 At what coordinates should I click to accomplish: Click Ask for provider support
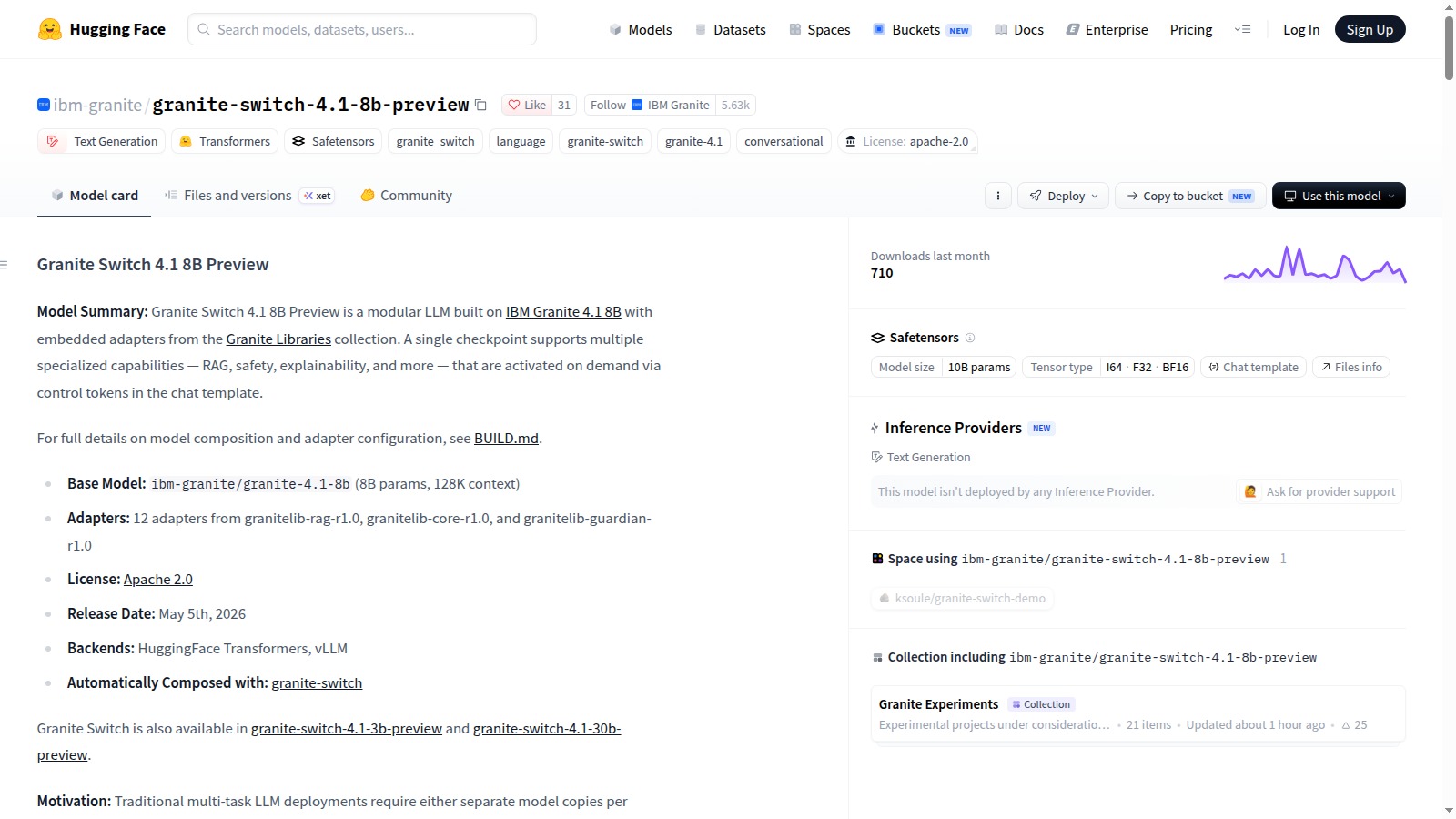tap(1319, 492)
